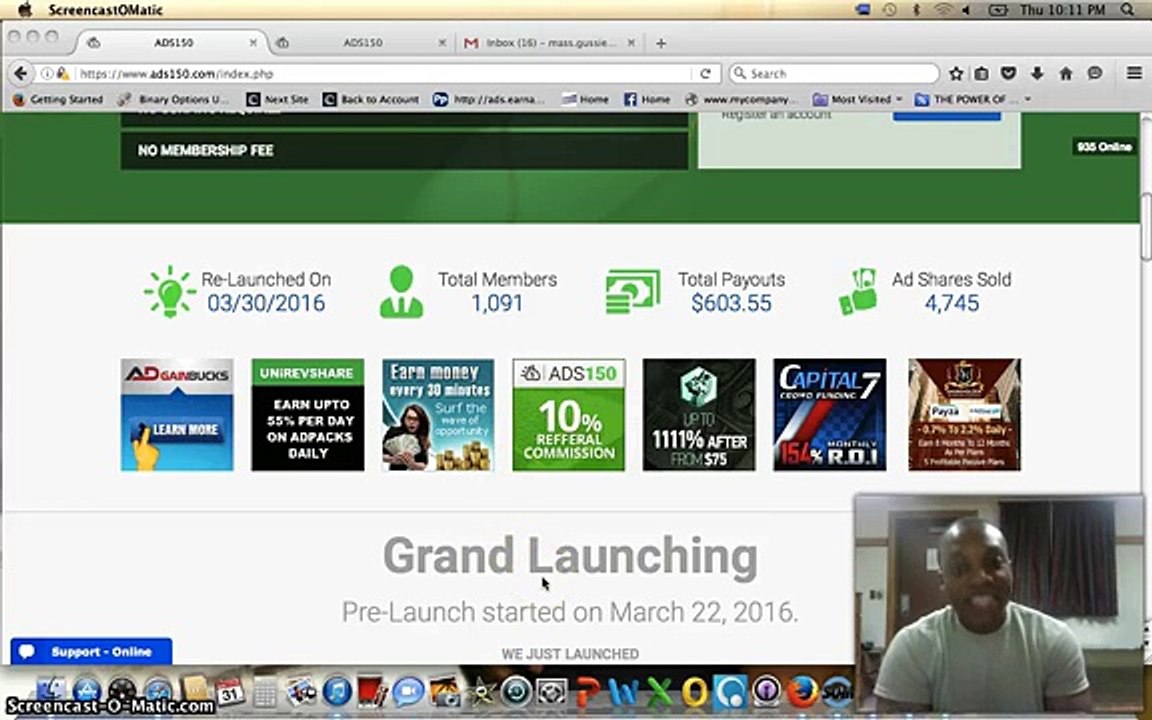Viewport: 1152px width, 720px height.
Task: Open the ADS150 10% referral commission banner
Action: click(x=569, y=415)
